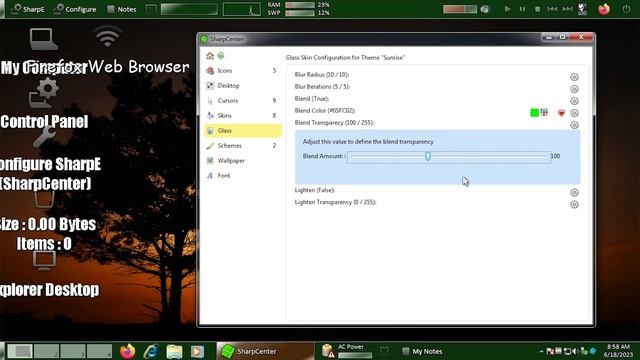640x360 pixels.
Task: Click the Blur Iterations (5 / 5) setting
Action: tap(322, 87)
